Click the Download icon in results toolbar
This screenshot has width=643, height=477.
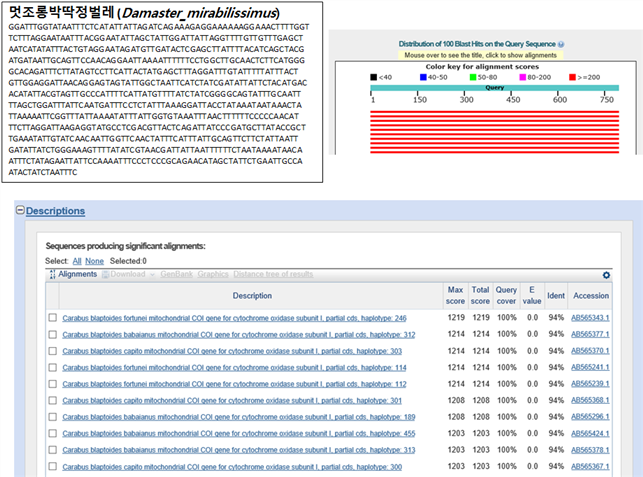(x=105, y=274)
